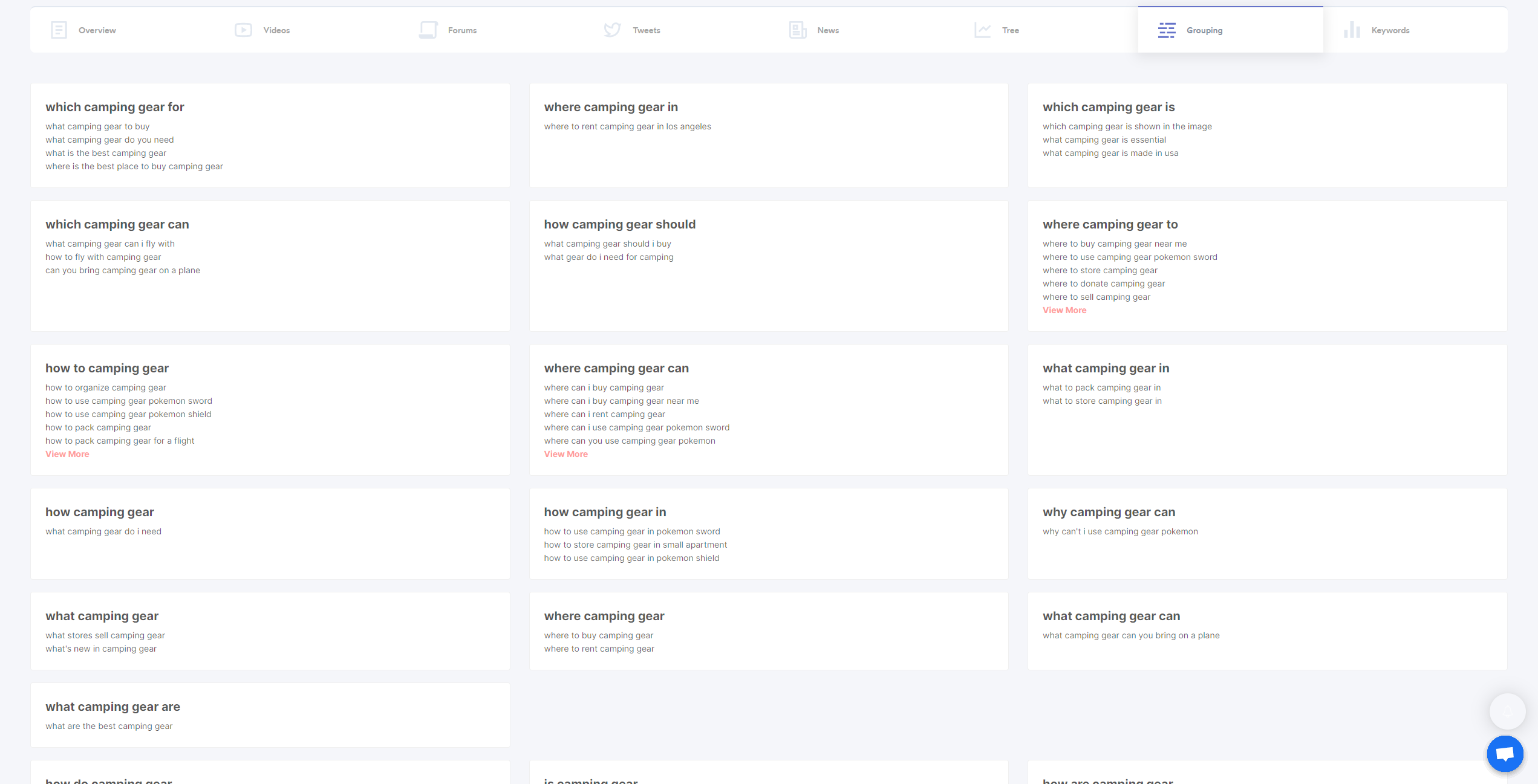Switch to the Forums tab
Viewport: 1538px width, 784px height.
[x=462, y=30]
